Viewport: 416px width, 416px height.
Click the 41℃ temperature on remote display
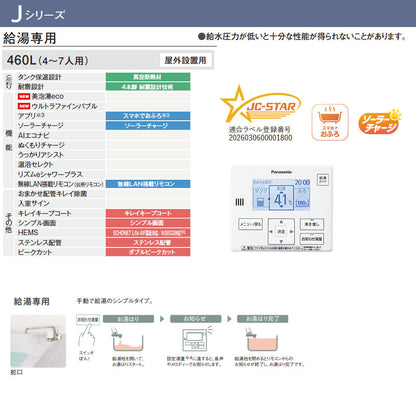[x=282, y=199]
